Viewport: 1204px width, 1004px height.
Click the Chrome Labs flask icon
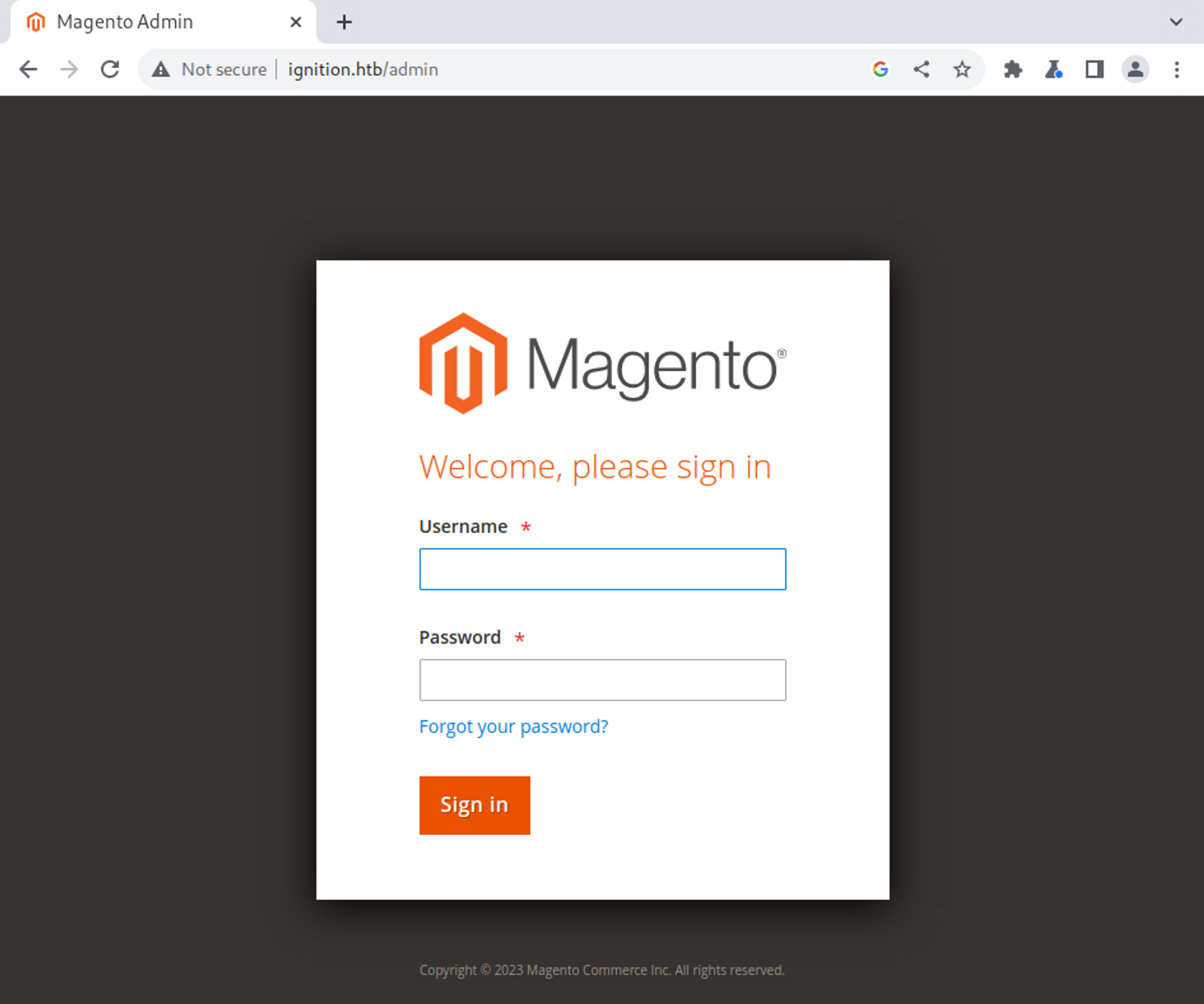[1053, 70]
